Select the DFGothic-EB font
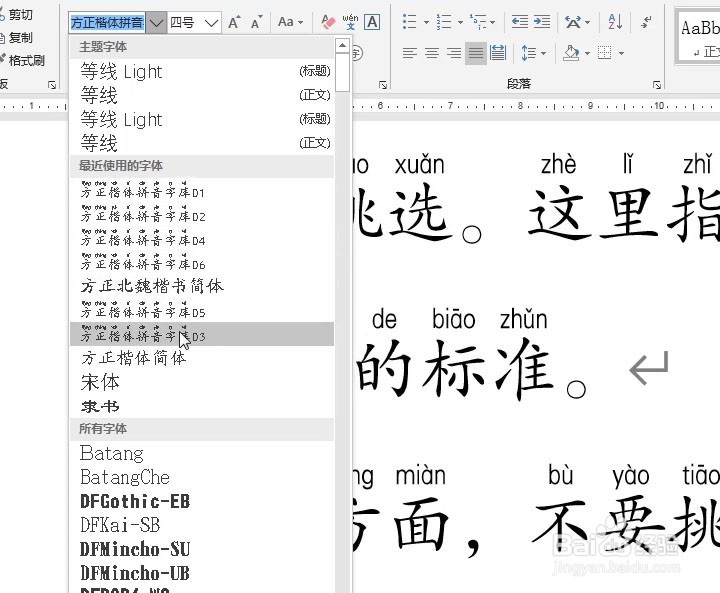 (x=202, y=501)
